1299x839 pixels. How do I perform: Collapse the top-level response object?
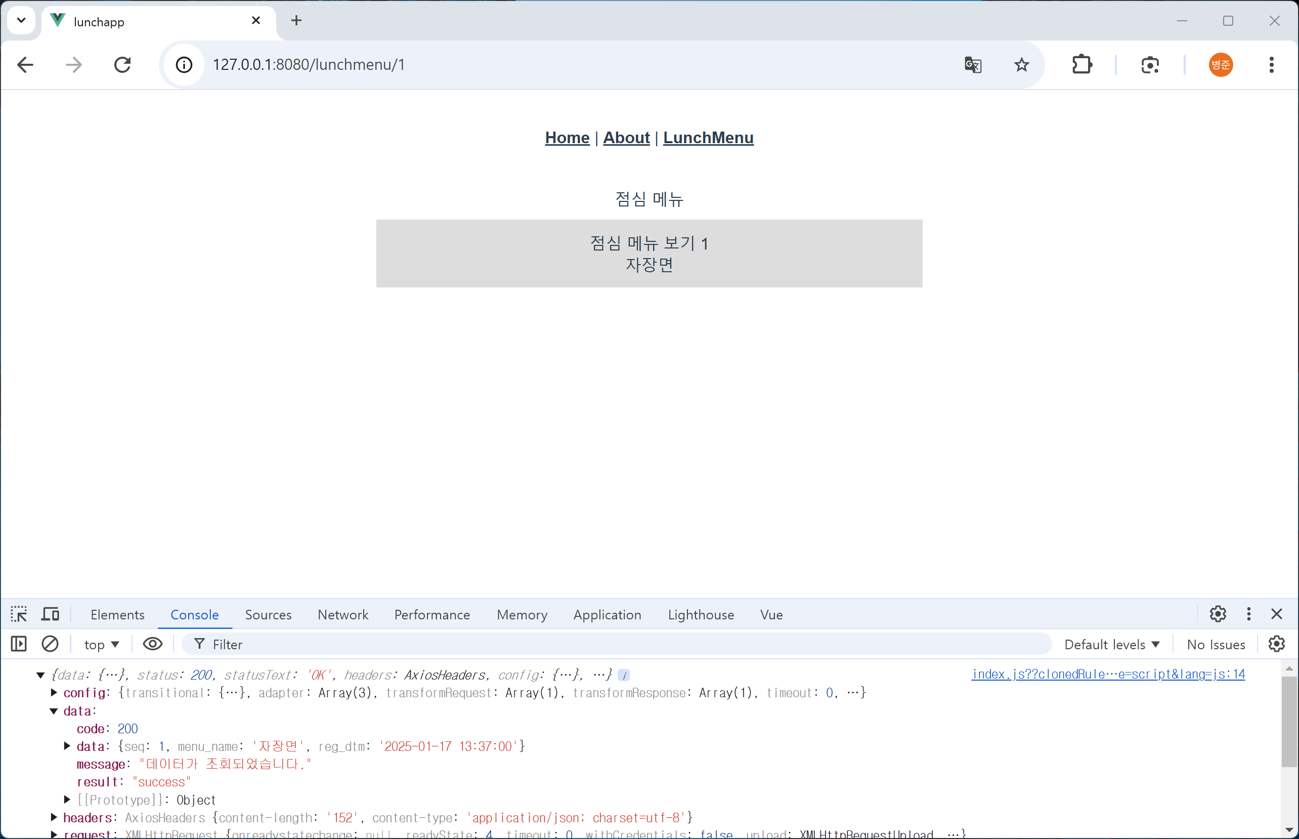[41, 675]
